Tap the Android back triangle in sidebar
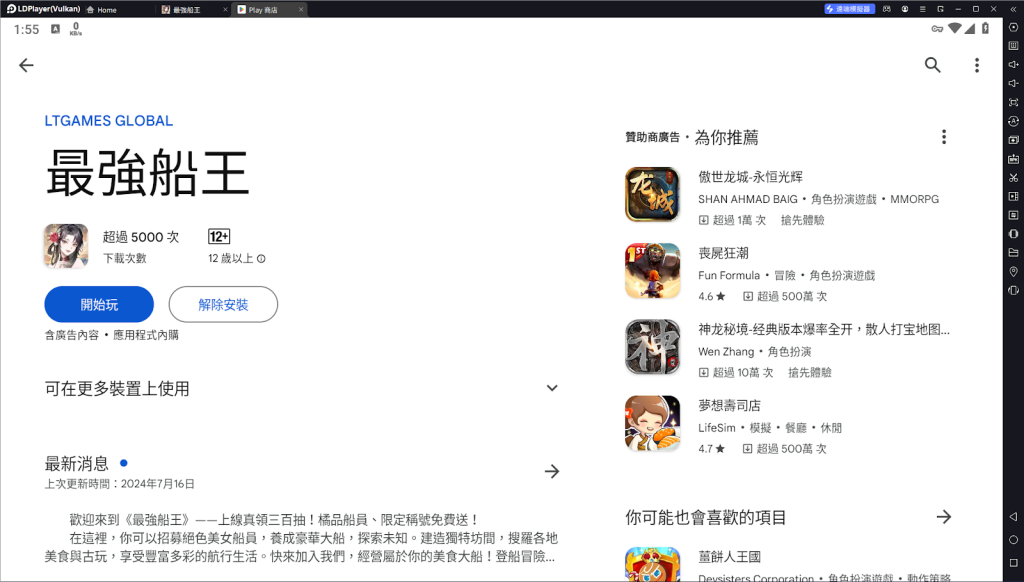 tap(1013, 516)
